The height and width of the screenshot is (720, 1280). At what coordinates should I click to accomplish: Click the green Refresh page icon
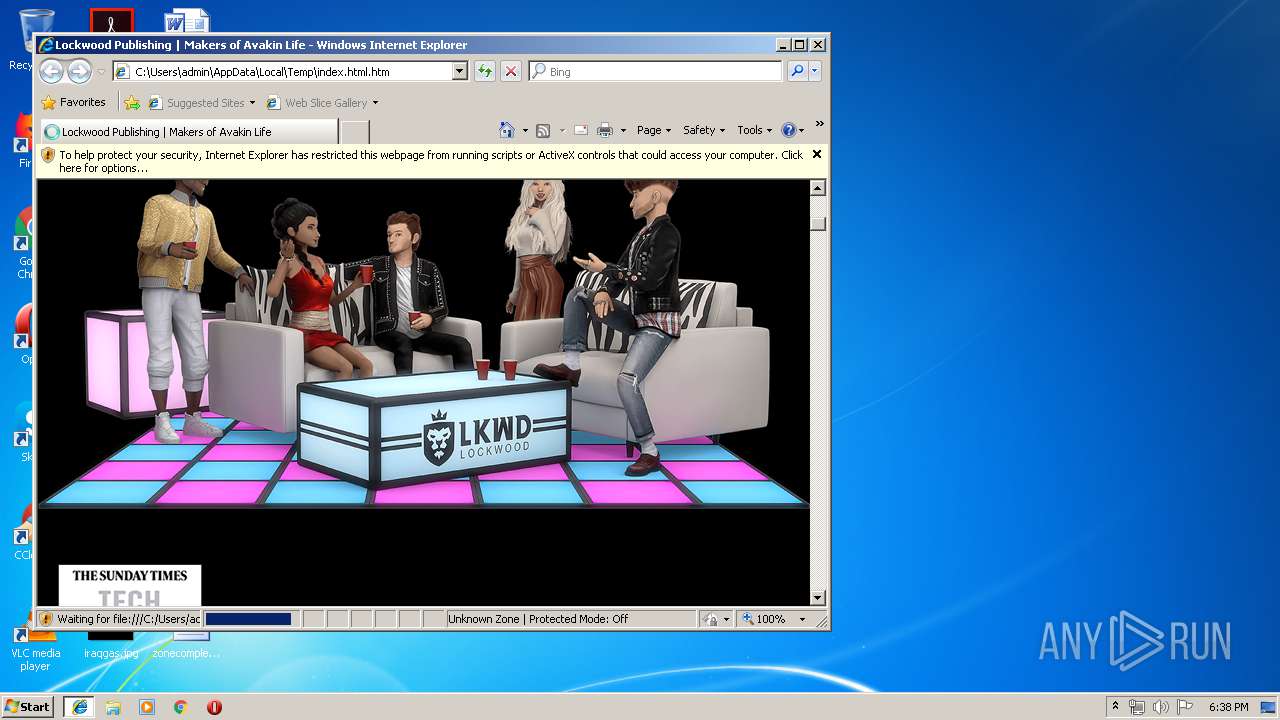pos(485,71)
